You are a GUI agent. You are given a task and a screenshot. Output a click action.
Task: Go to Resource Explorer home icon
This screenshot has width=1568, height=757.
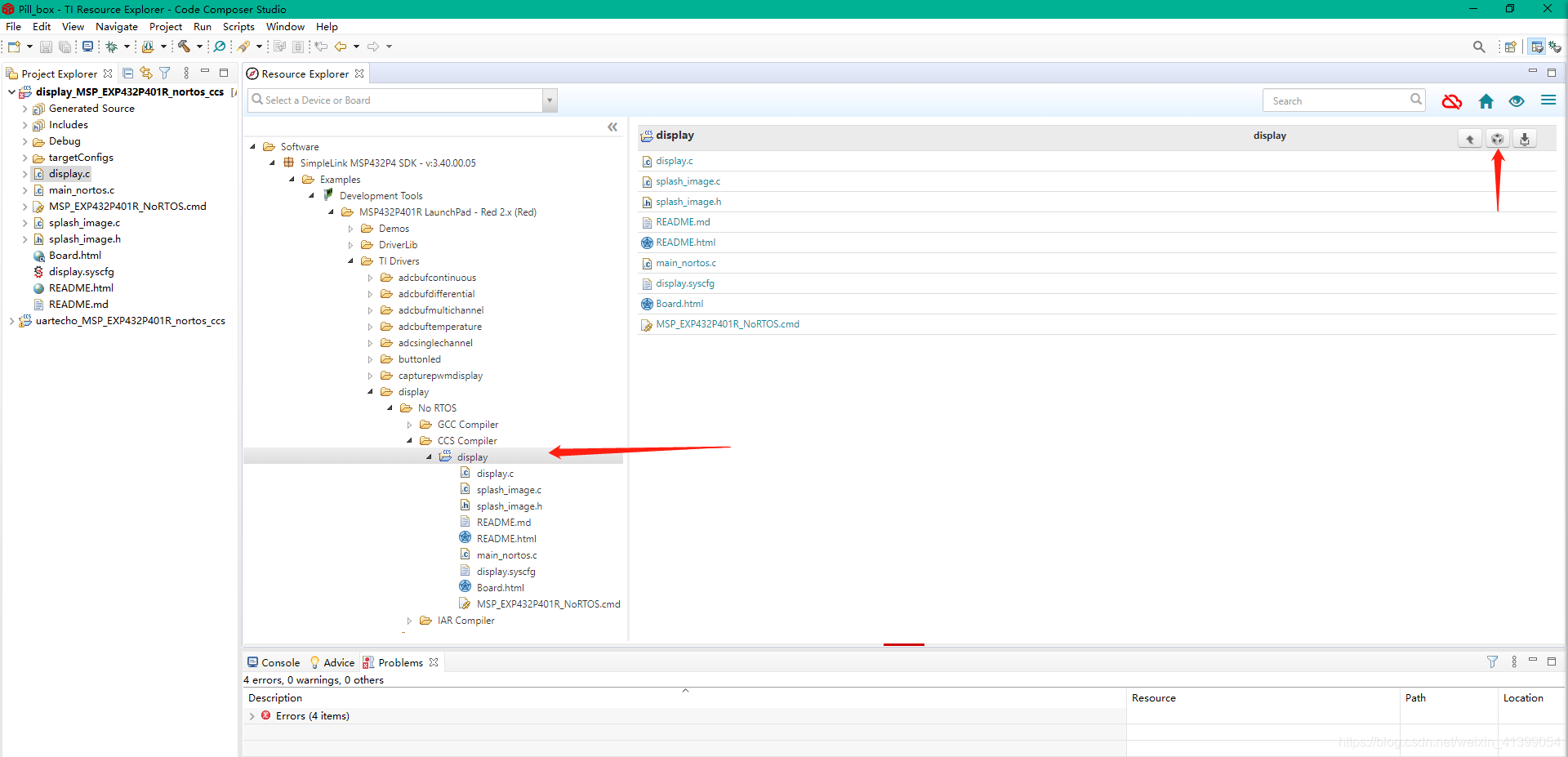click(x=1486, y=101)
